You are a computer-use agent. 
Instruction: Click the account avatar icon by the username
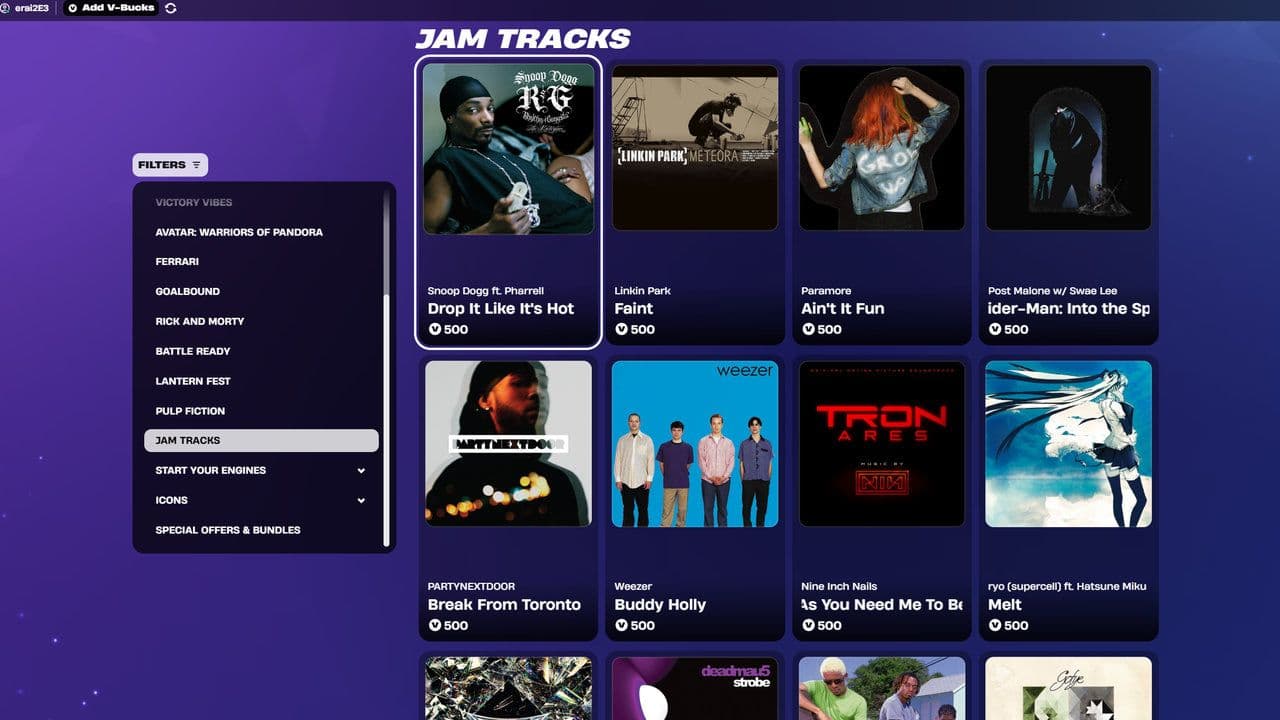tap(5, 8)
